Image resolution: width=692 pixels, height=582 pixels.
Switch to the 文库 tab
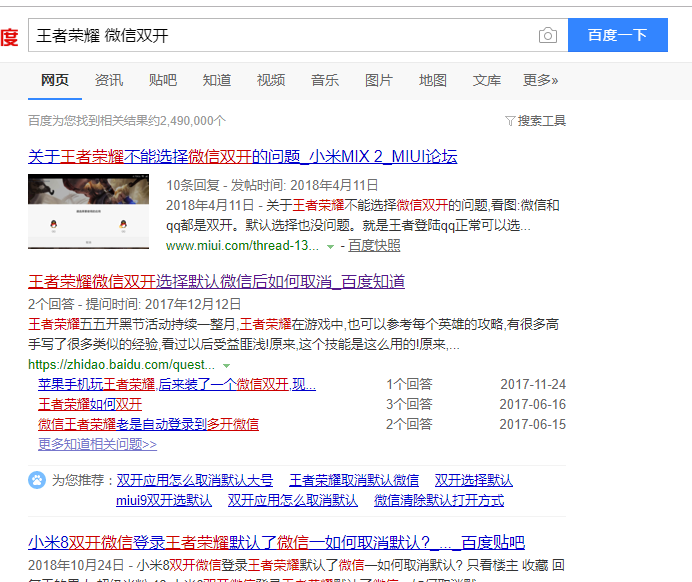point(487,80)
